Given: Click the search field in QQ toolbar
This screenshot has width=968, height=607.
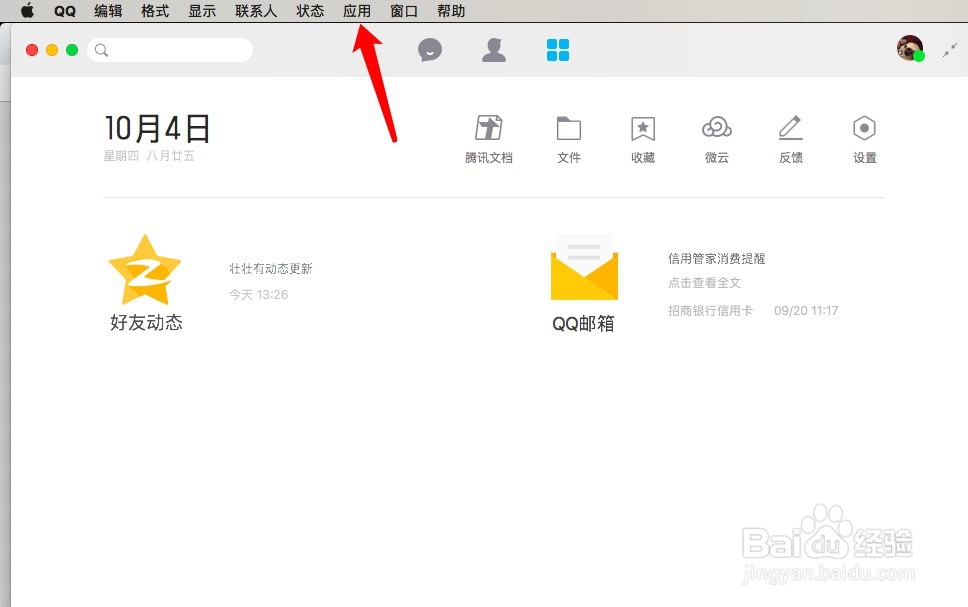Looking at the screenshot, I should point(170,50).
